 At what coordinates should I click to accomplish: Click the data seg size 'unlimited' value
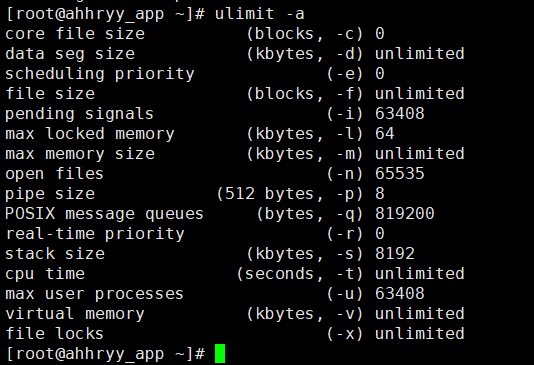[420, 54]
